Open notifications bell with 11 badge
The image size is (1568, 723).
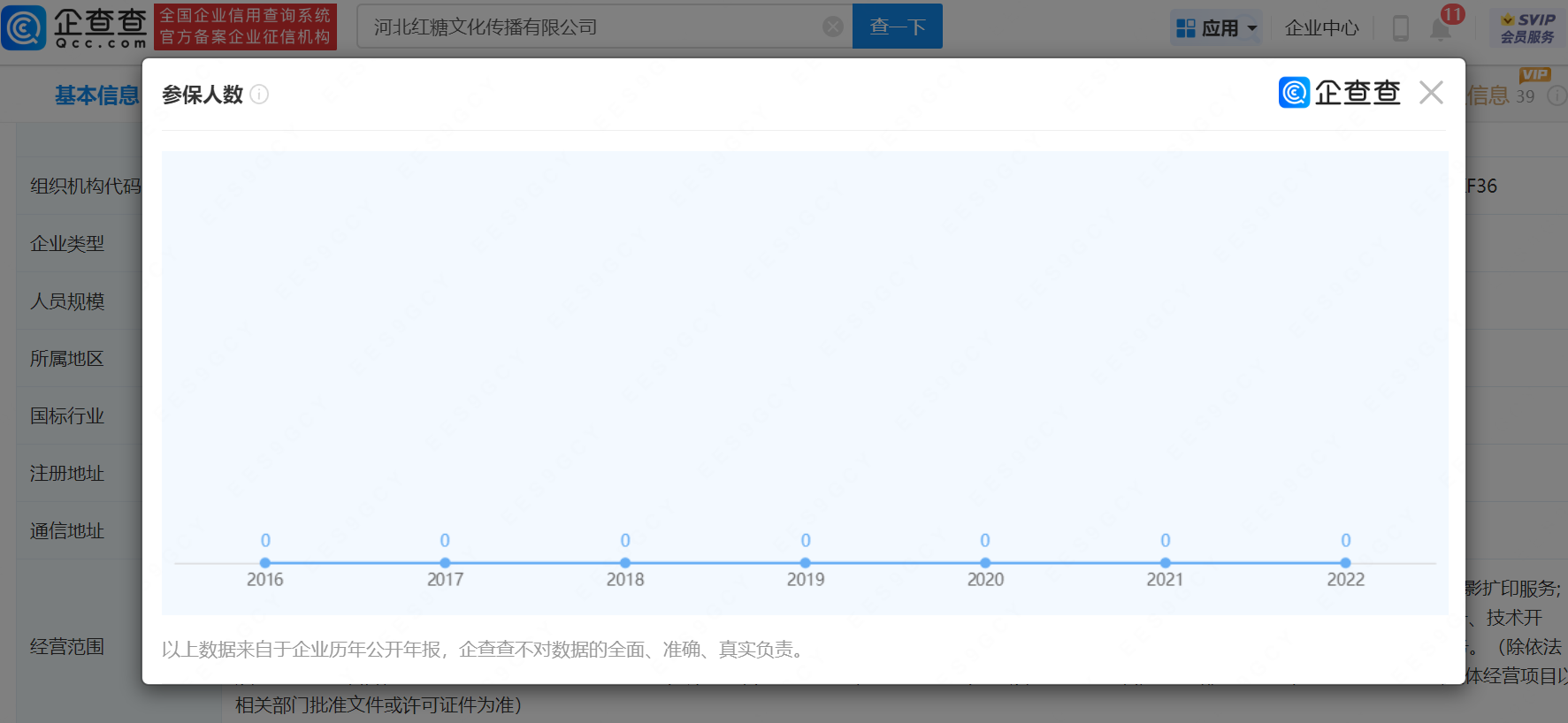coord(1441,28)
